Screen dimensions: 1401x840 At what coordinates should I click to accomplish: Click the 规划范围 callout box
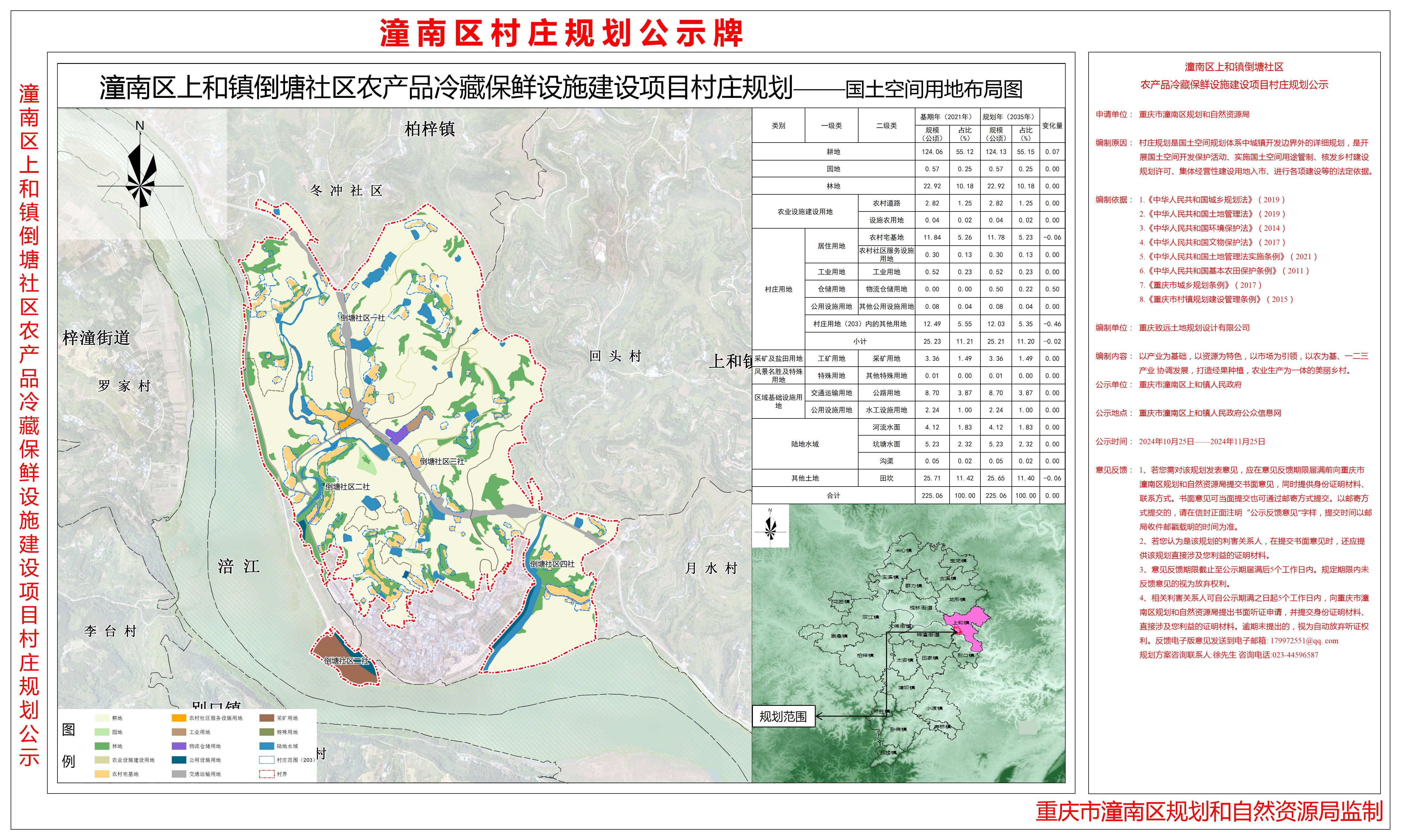coord(783,716)
